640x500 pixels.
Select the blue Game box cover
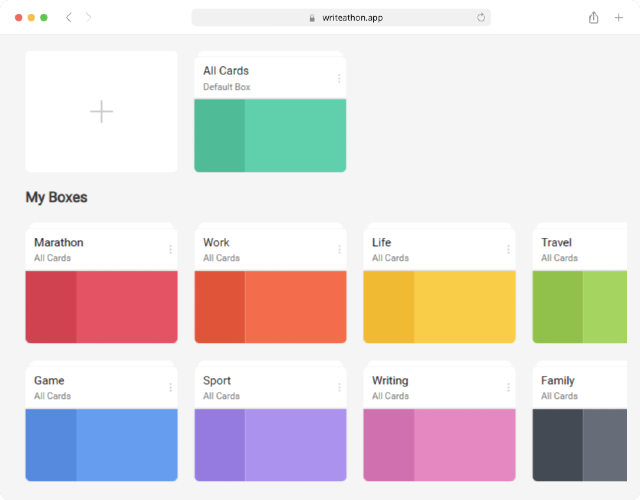click(101, 445)
